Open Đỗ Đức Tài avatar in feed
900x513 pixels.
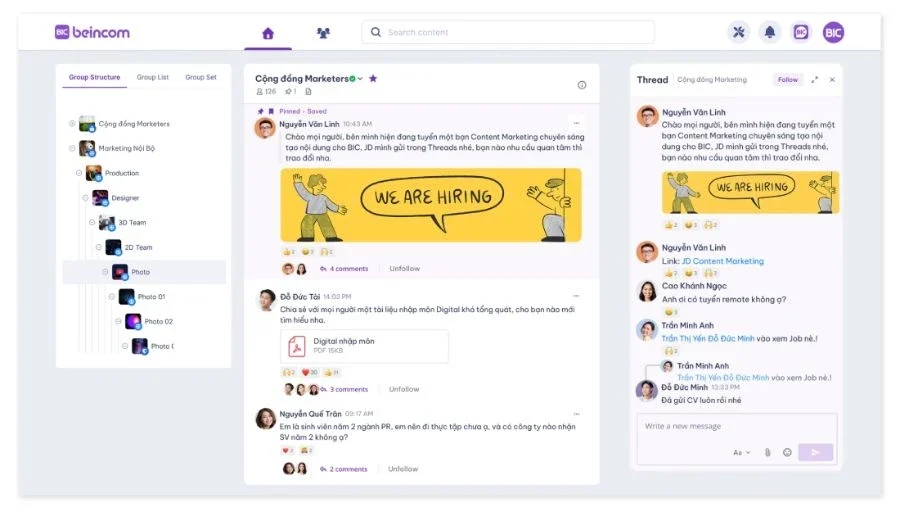[266, 300]
